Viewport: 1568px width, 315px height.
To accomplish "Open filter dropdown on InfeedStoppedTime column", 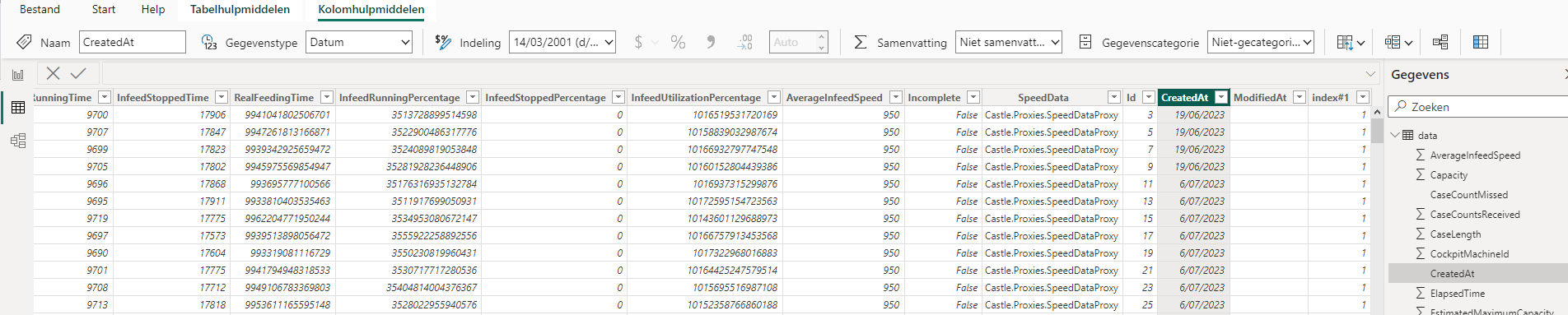I will coord(222,97).
